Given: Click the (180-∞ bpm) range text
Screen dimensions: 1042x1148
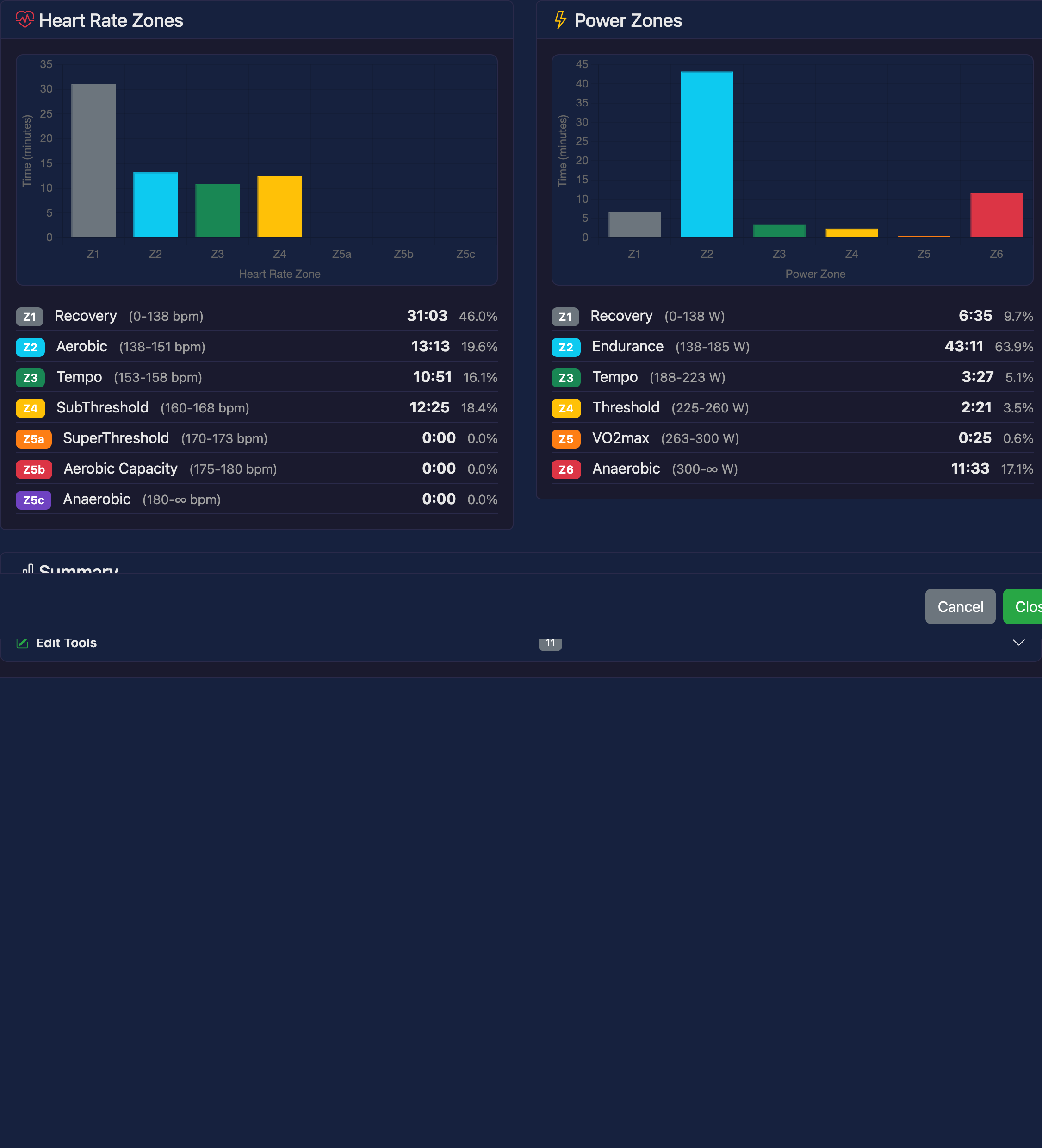Looking at the screenshot, I should coord(181,500).
